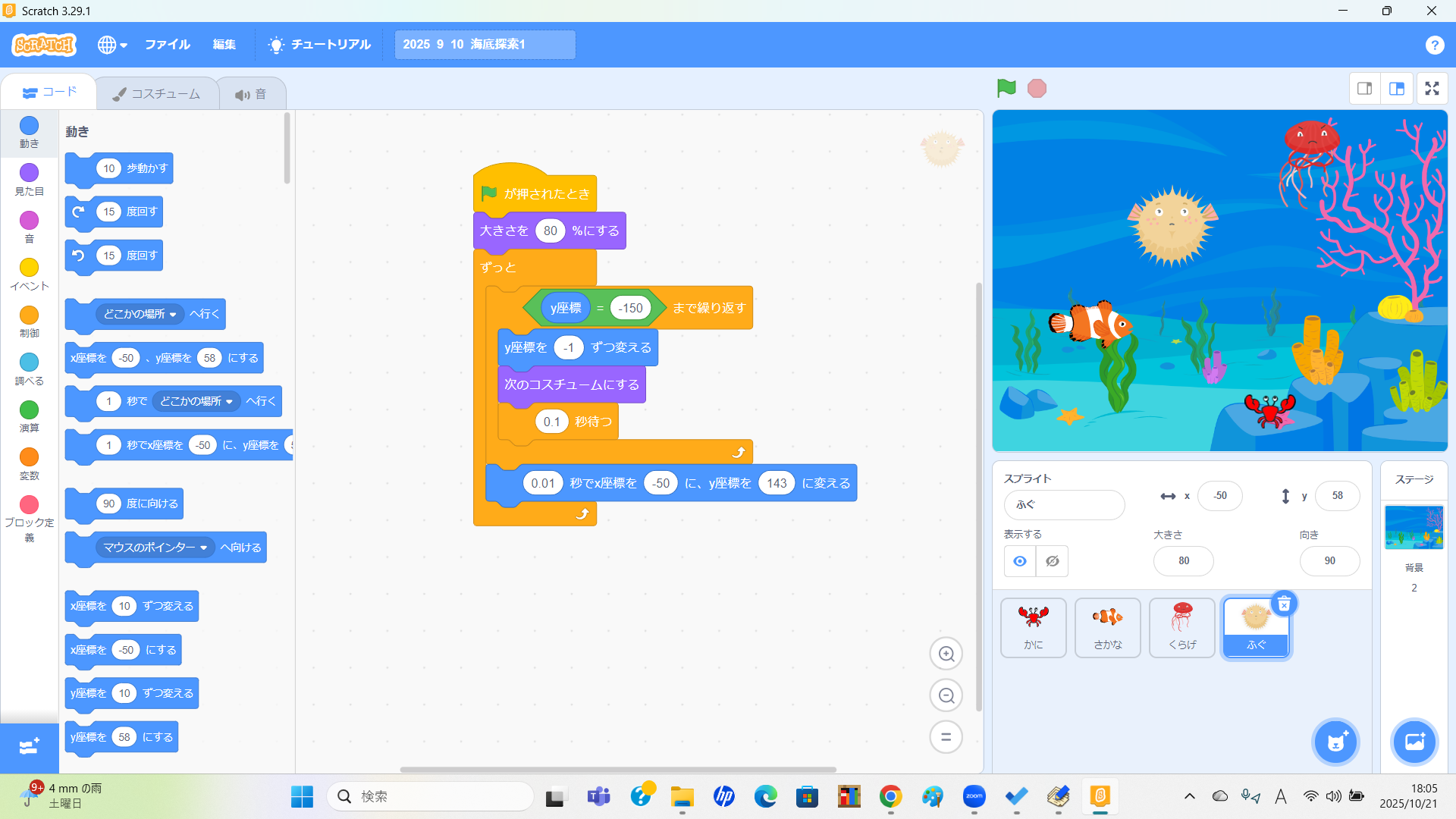This screenshot has width=1456, height=819.
Task: Zoom in on the code workspace
Action: click(946, 654)
